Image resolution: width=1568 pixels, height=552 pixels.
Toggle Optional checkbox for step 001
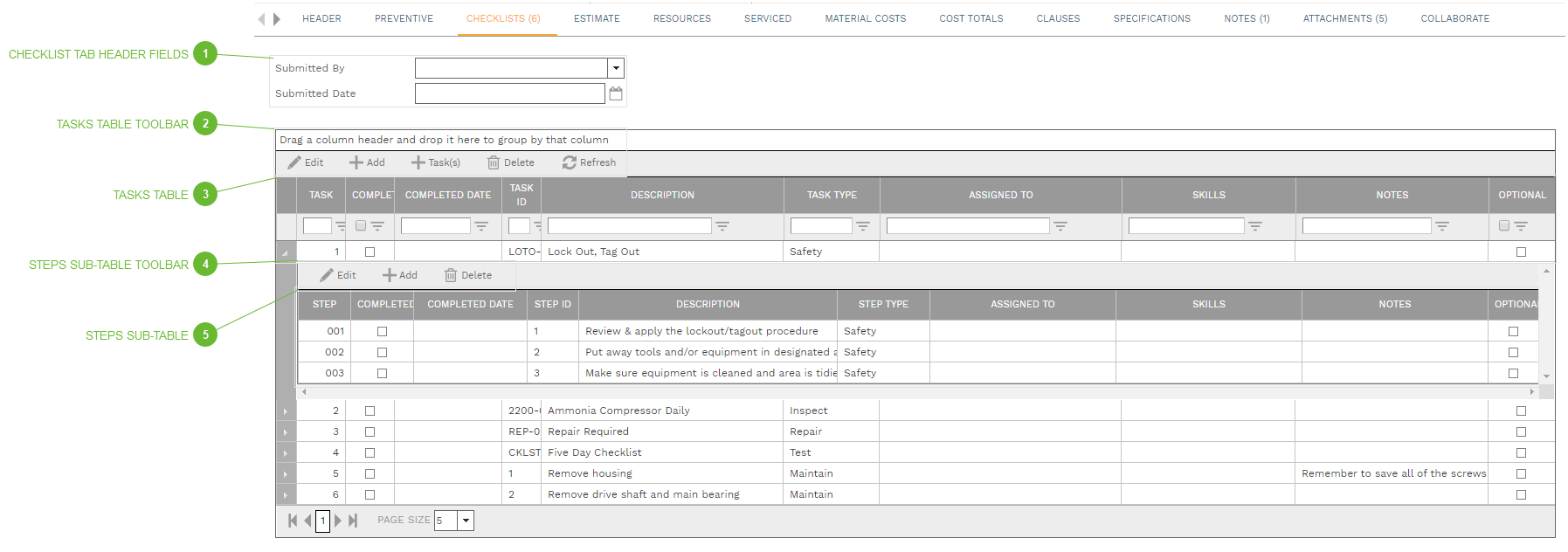pyautogui.click(x=1513, y=331)
